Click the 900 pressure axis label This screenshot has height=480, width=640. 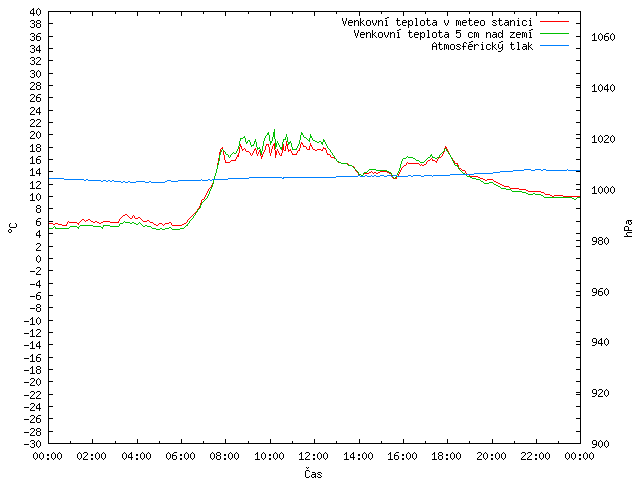(600, 444)
